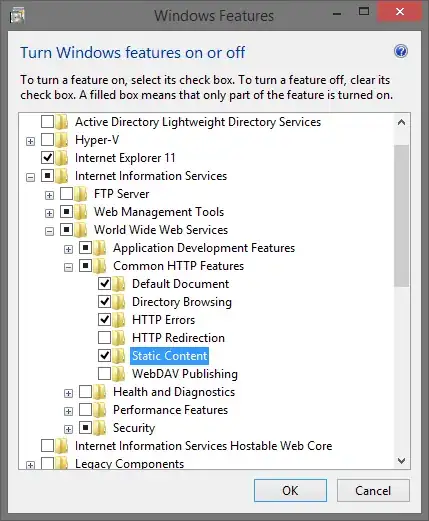This screenshot has width=429, height=521.
Task: Click the Default Document folder icon
Action: 119,284
